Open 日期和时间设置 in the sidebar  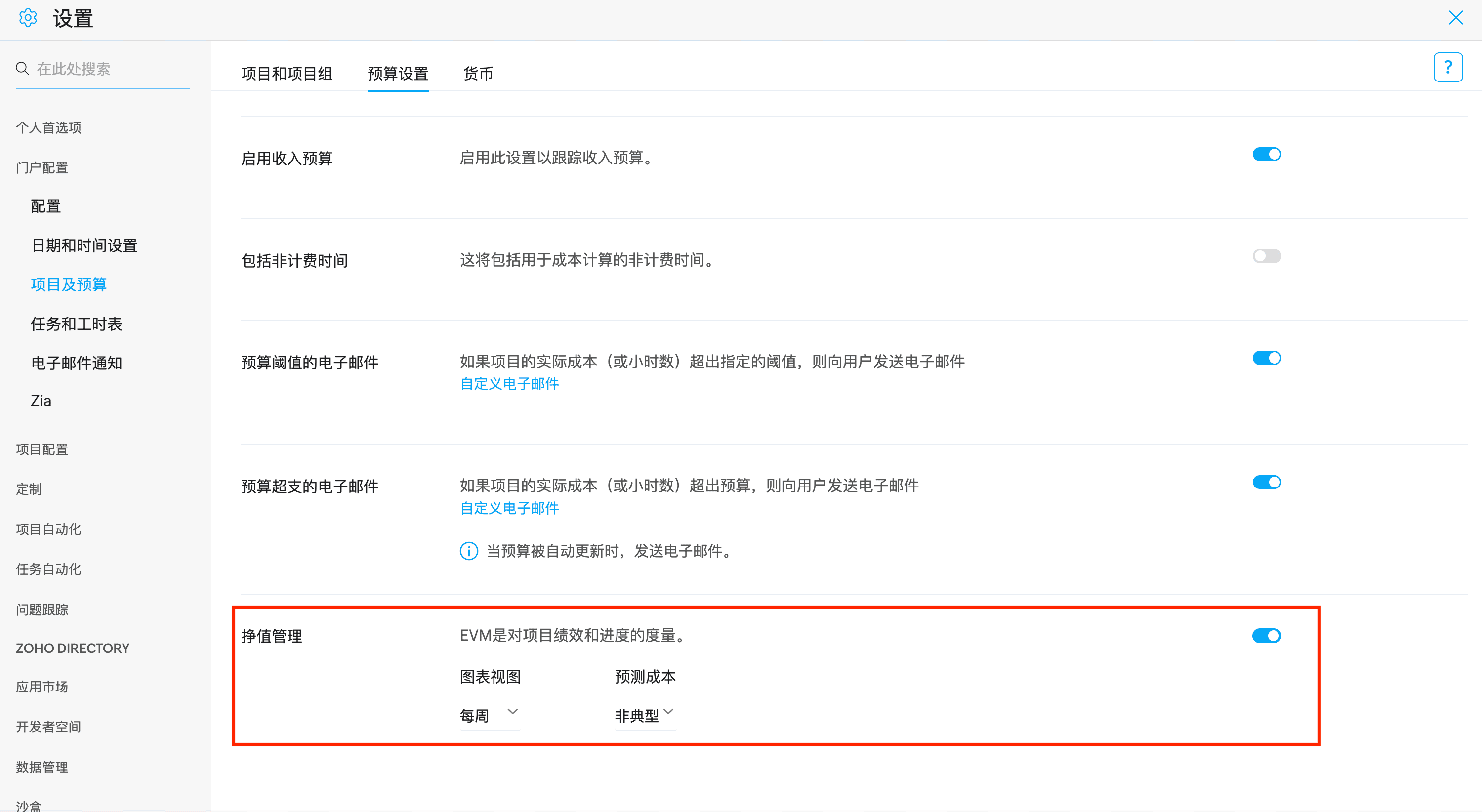coord(84,245)
